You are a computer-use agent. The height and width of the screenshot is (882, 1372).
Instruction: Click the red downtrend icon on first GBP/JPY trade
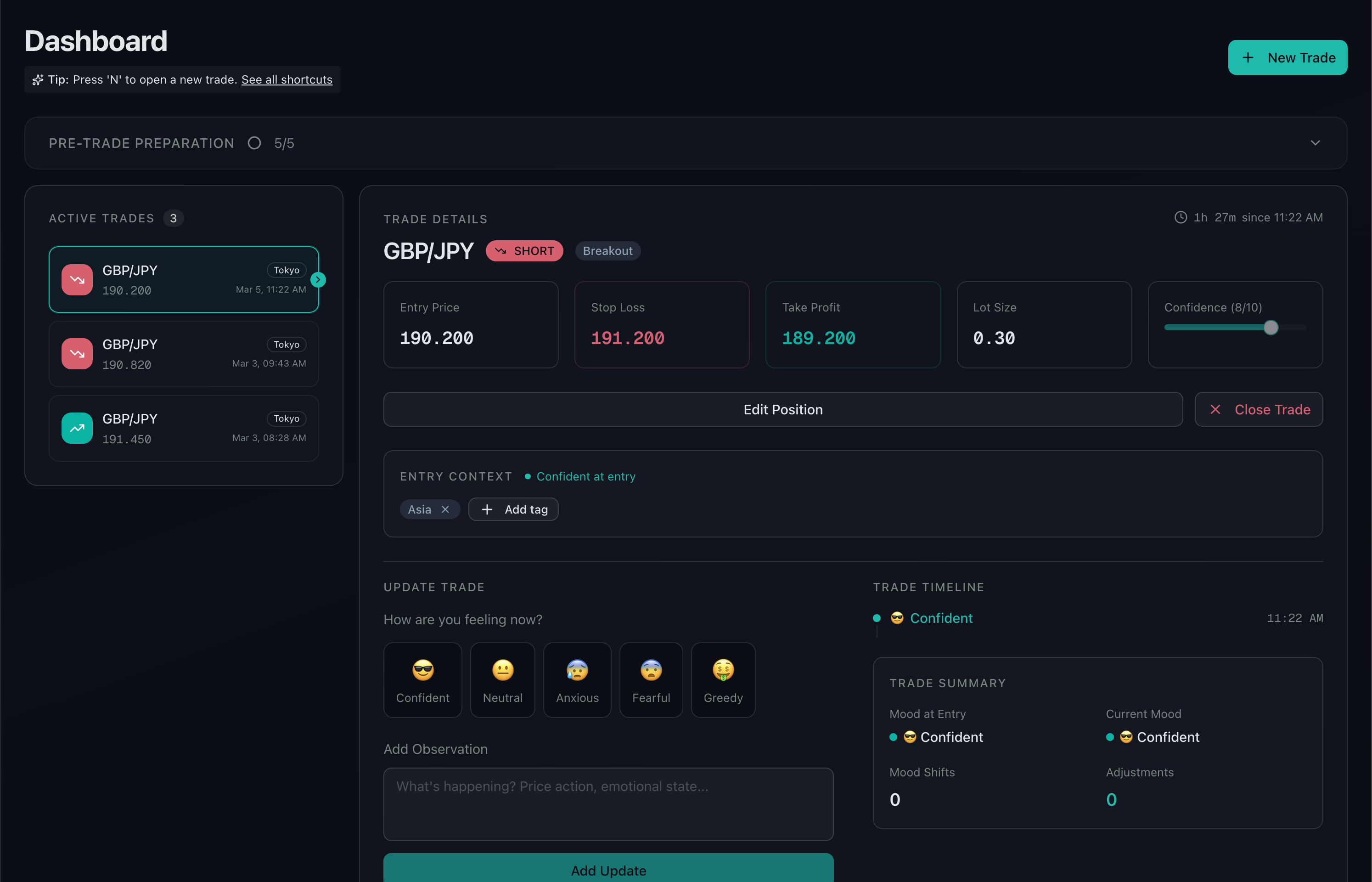(x=76, y=279)
